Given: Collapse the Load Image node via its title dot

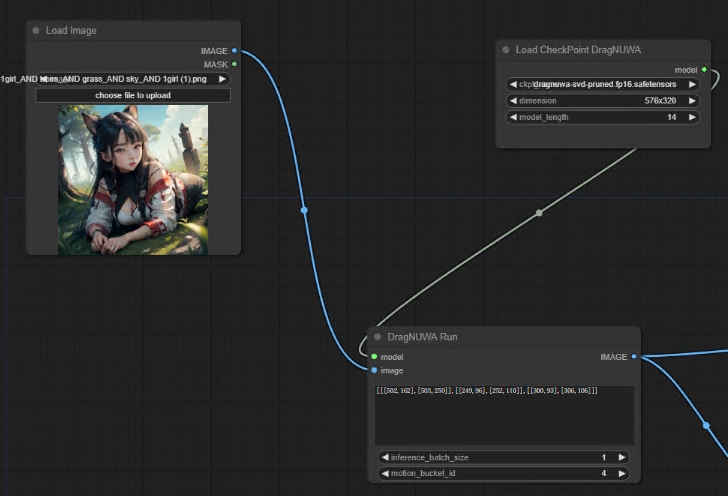Looking at the screenshot, I should [x=36, y=31].
